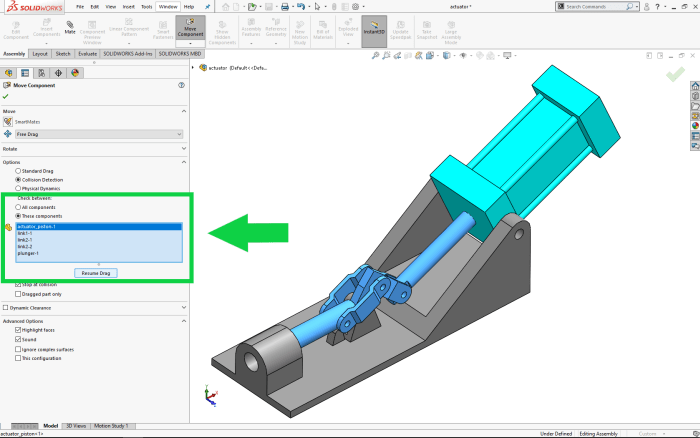Open the Window menu

(x=168, y=7)
